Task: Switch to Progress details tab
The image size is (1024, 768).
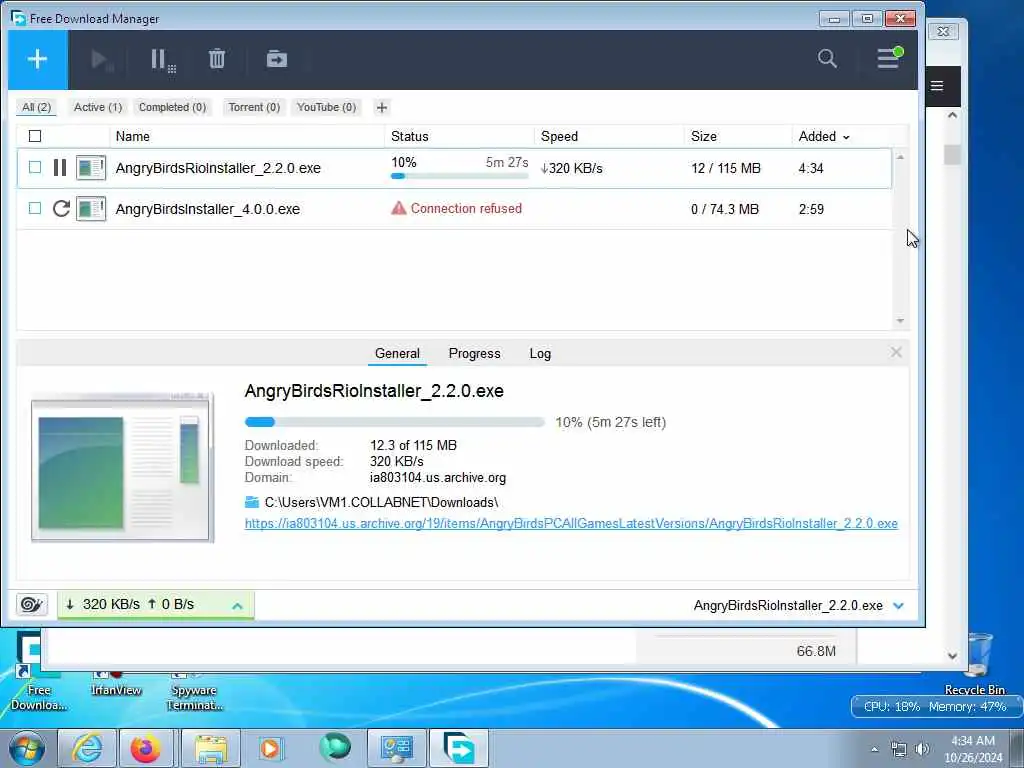Action: pos(474,353)
